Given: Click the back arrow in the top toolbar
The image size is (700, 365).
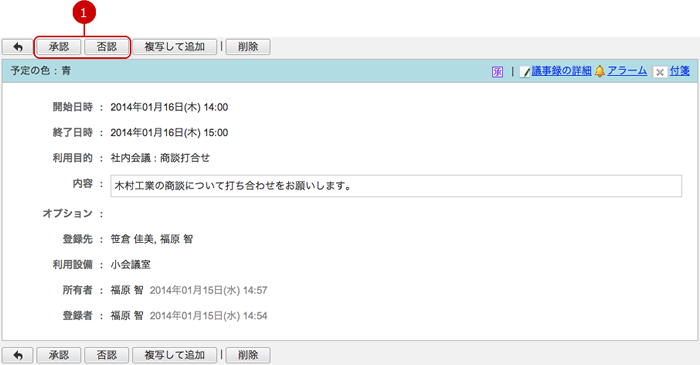Looking at the screenshot, I should (x=18, y=47).
